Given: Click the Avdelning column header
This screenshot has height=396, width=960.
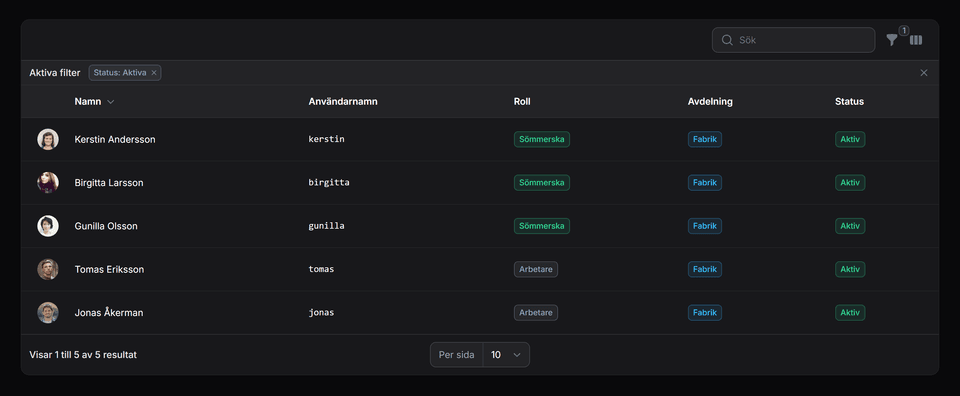Looking at the screenshot, I should point(710,102).
